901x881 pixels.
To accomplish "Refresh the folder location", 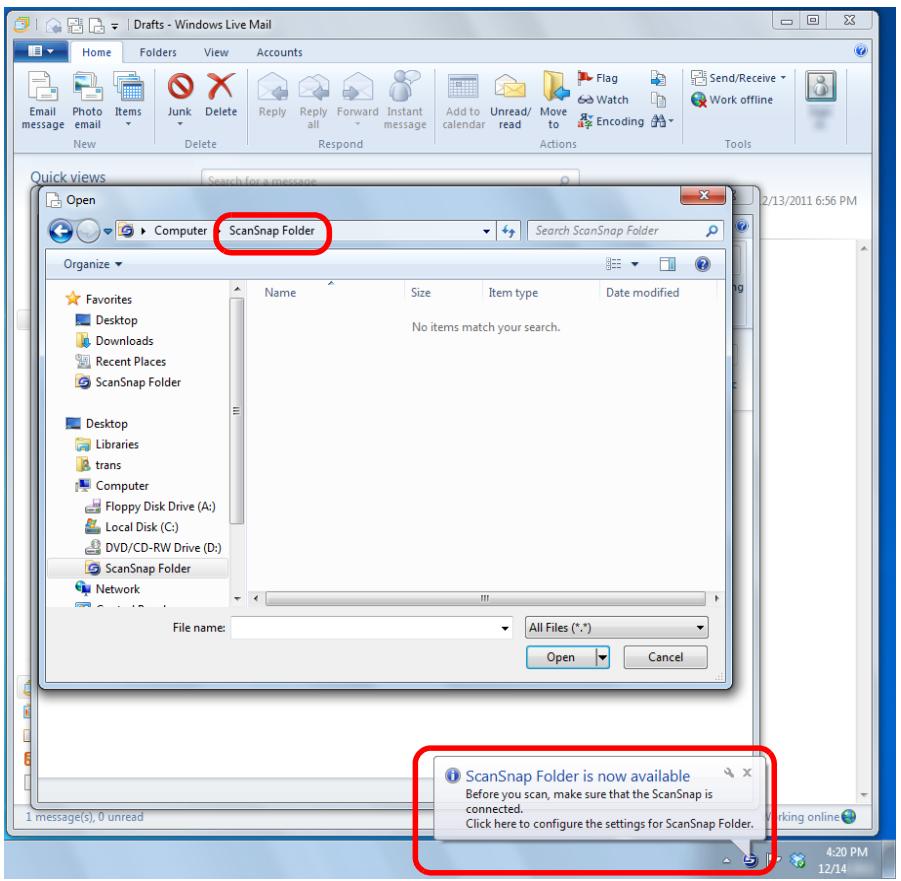I will [x=509, y=231].
